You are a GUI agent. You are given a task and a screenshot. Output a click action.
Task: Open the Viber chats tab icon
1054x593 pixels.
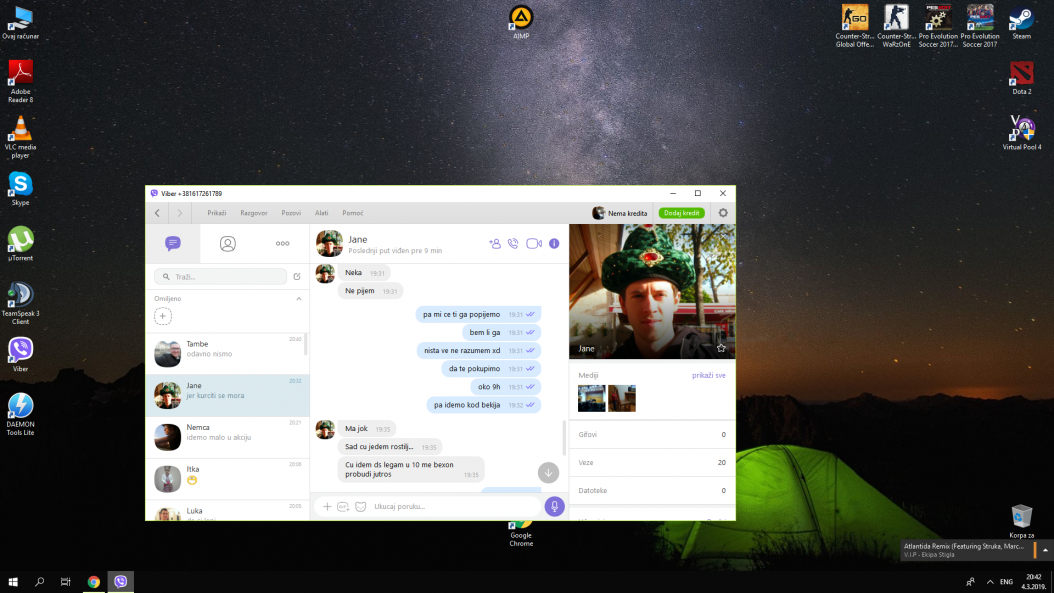tap(173, 243)
